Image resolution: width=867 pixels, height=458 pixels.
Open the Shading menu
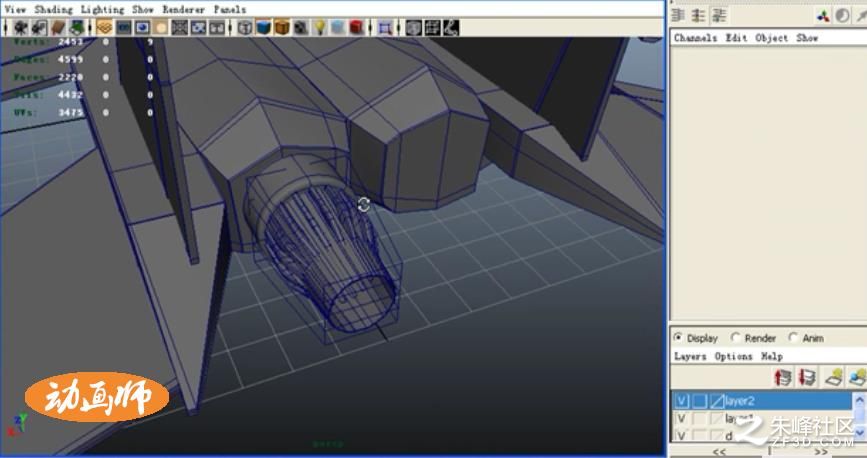[53, 9]
